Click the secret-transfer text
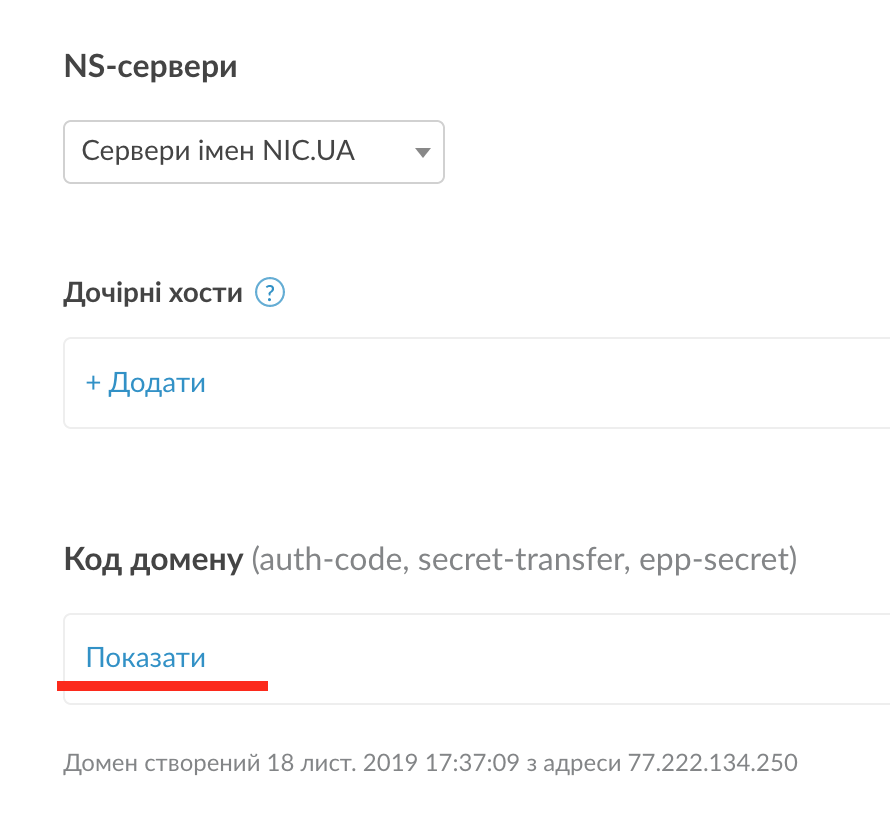Viewport: 890px width, 830px height. [521, 560]
